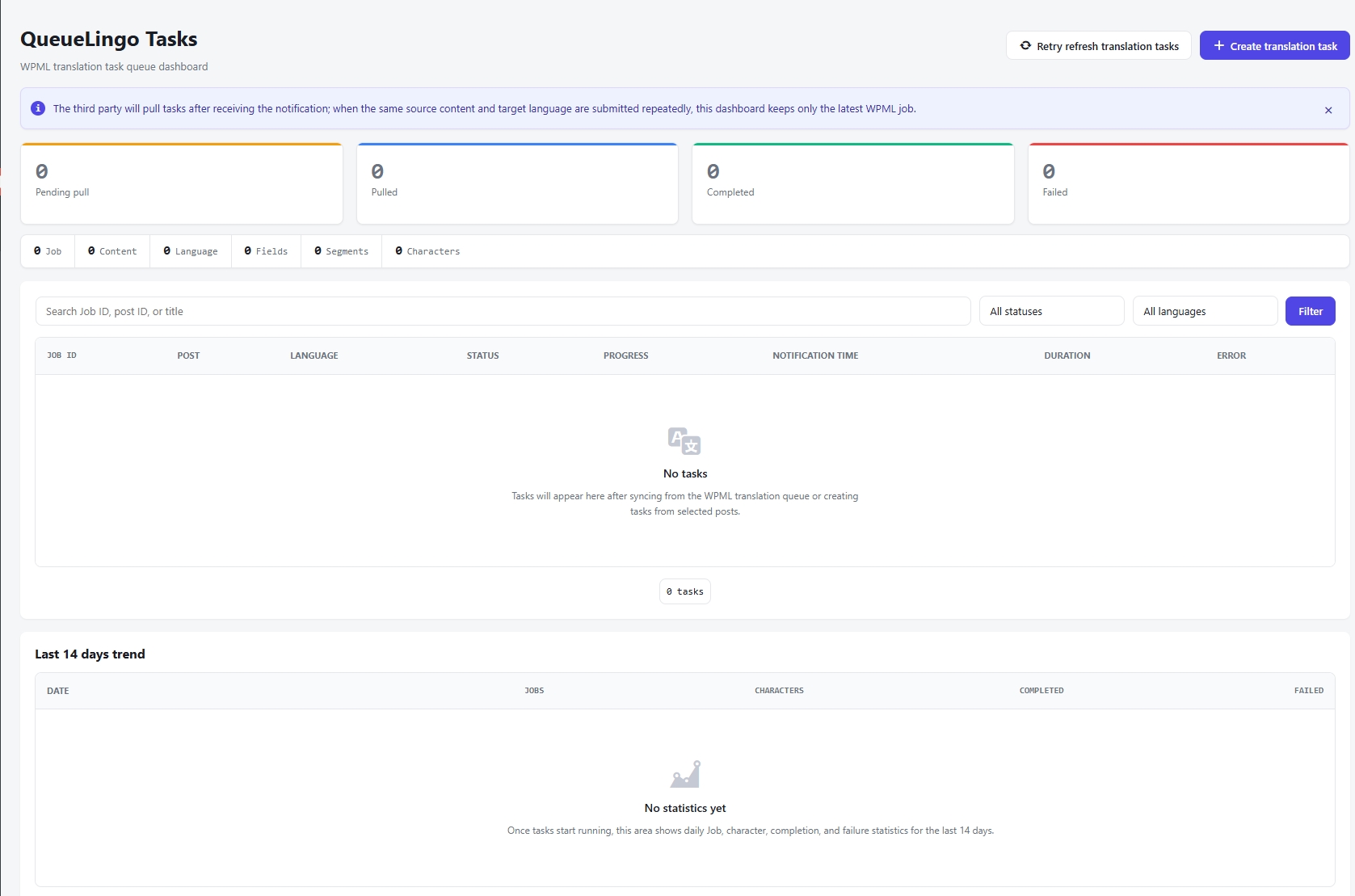This screenshot has width=1355, height=896.
Task: Open the Failed stat card
Action: [1189, 184]
